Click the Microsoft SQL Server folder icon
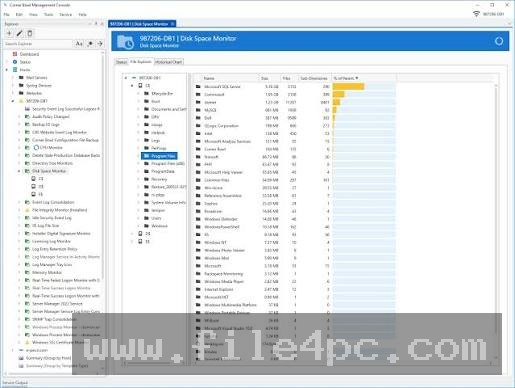515x388 pixels. [198, 87]
